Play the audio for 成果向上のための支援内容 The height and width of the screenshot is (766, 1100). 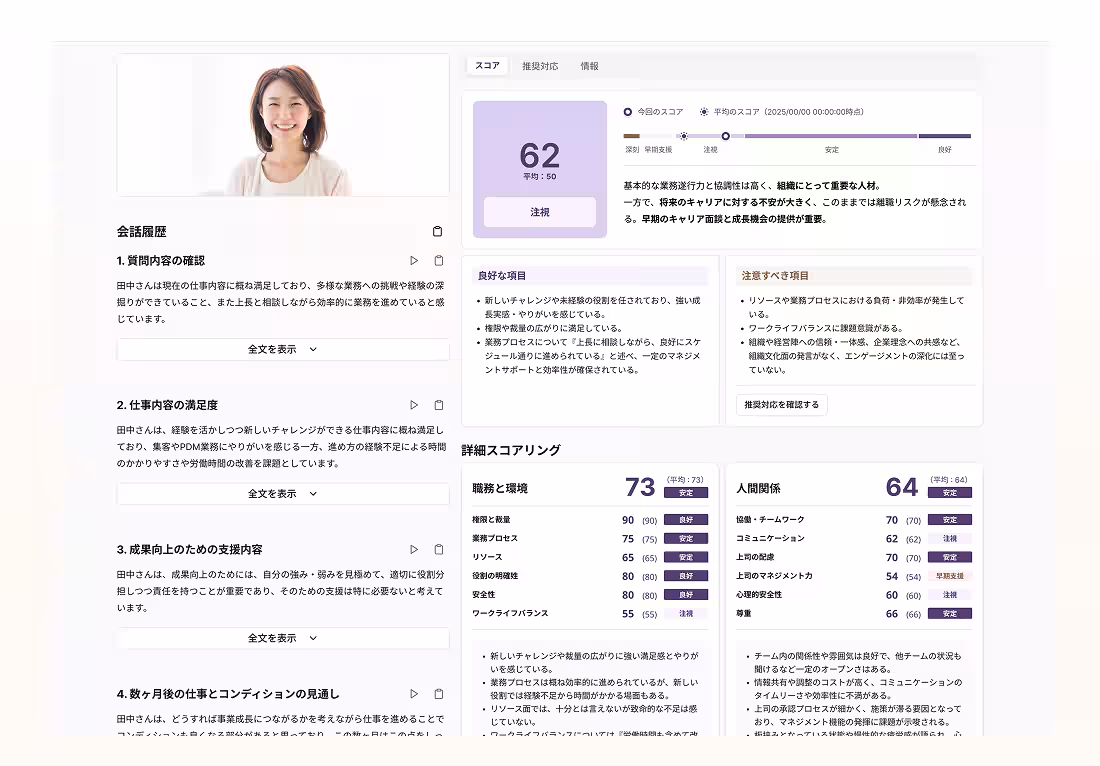click(x=413, y=549)
